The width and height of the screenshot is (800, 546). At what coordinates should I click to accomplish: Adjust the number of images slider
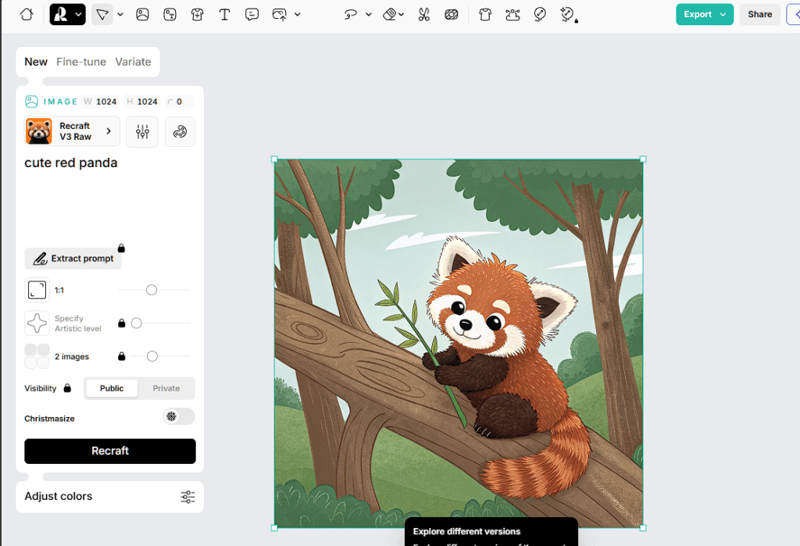coord(152,356)
